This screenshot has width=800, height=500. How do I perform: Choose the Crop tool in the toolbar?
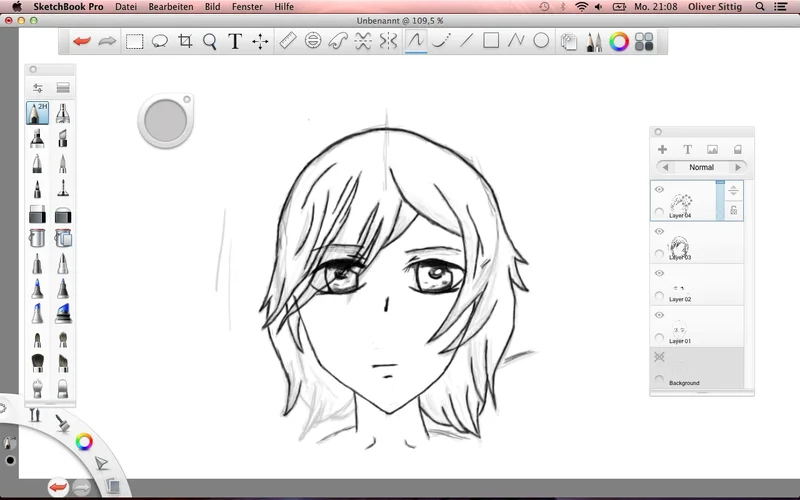(185, 41)
